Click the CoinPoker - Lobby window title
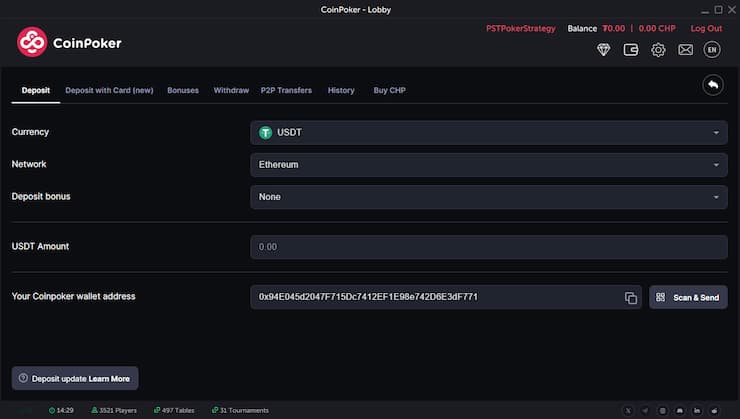Viewport: 740px width, 419px height. pyautogui.click(x=356, y=9)
